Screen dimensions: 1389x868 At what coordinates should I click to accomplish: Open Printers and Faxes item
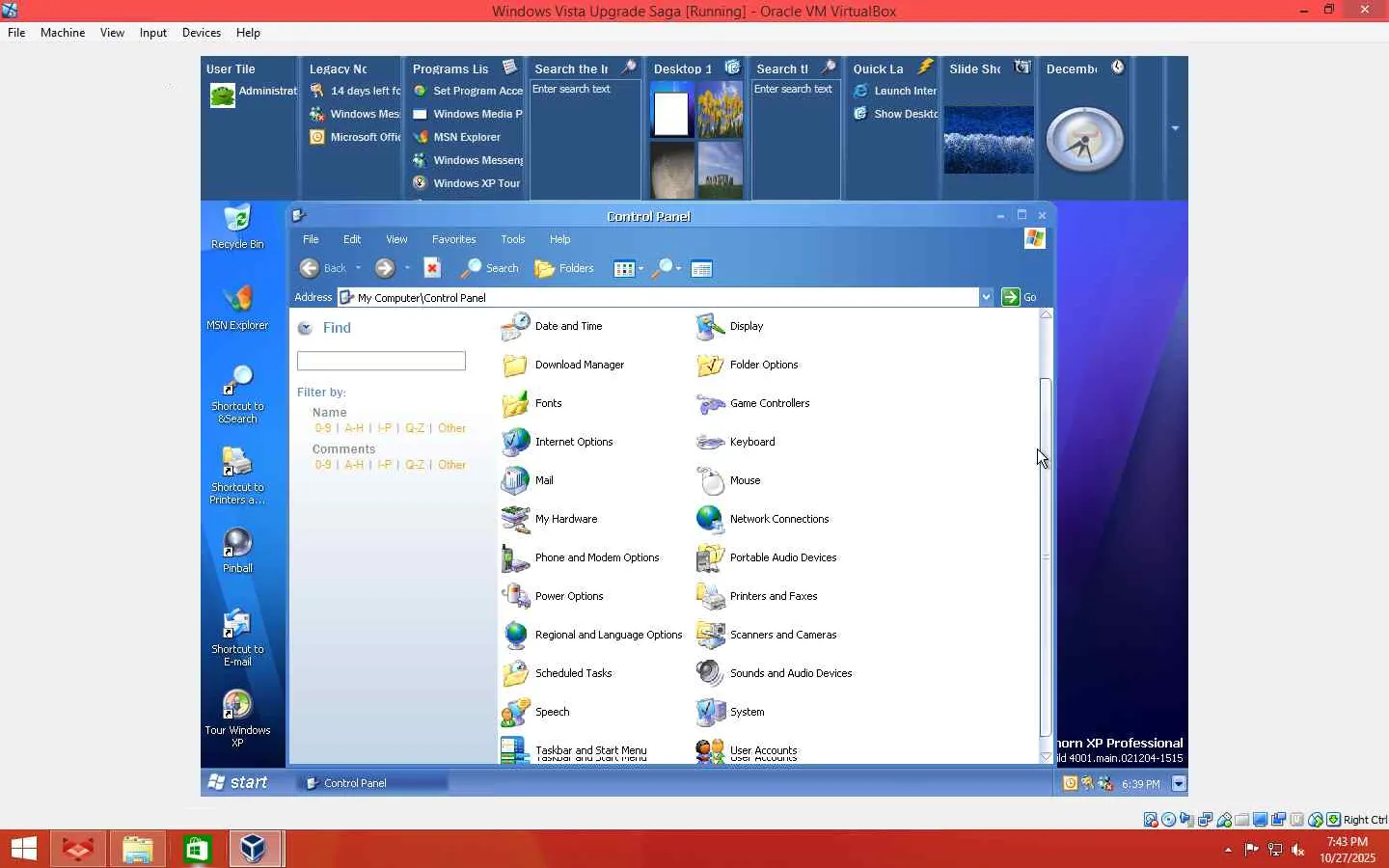point(756,596)
